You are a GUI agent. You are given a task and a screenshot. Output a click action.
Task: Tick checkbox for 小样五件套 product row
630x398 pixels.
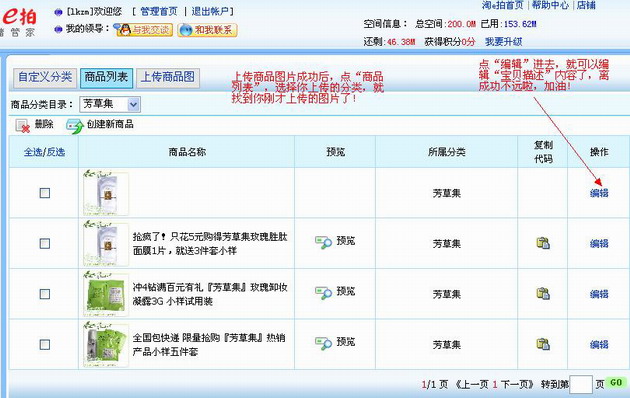click(45, 345)
